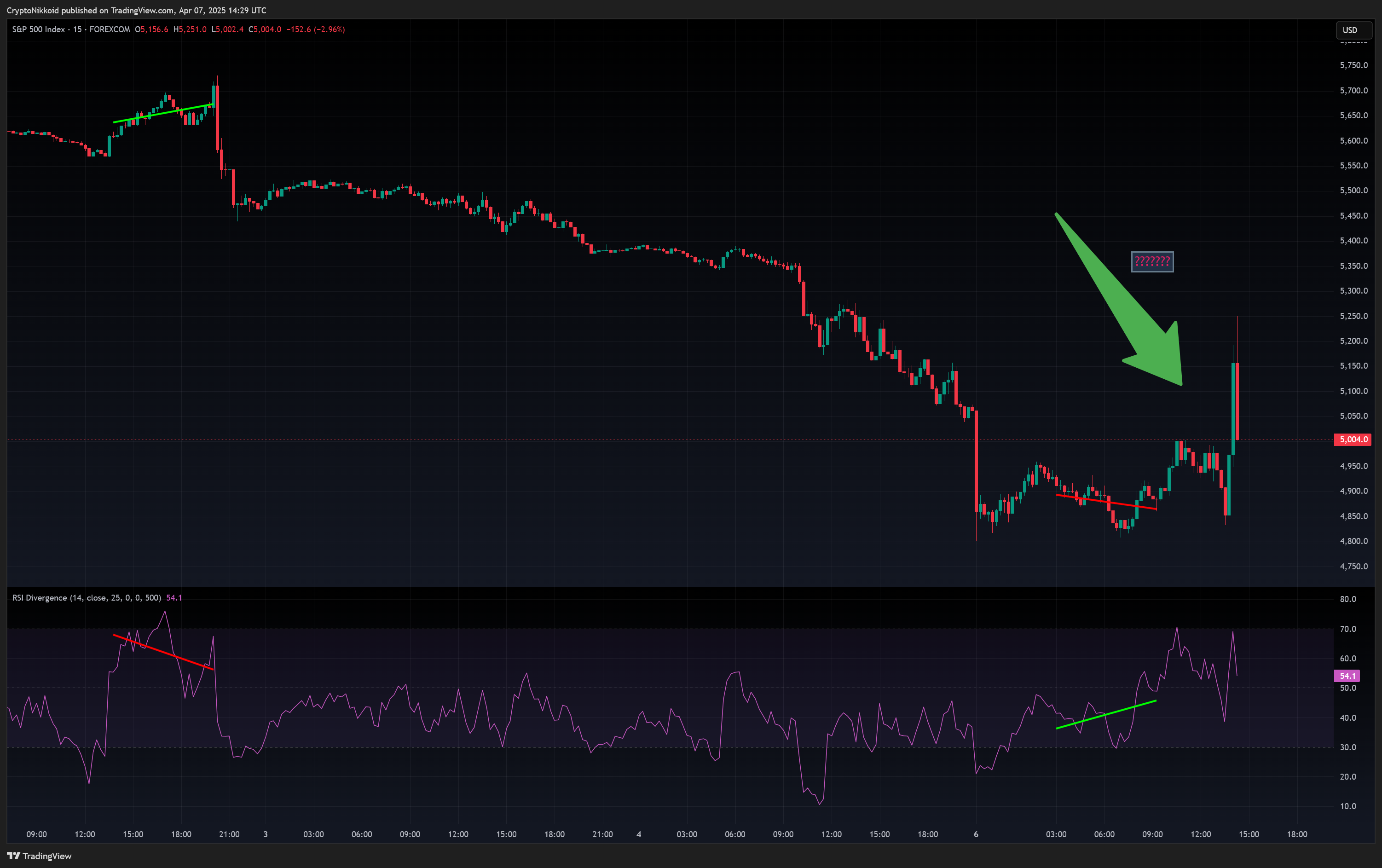Click the S&P 500 Index symbol title
The height and width of the screenshot is (868, 1382).
39,29
